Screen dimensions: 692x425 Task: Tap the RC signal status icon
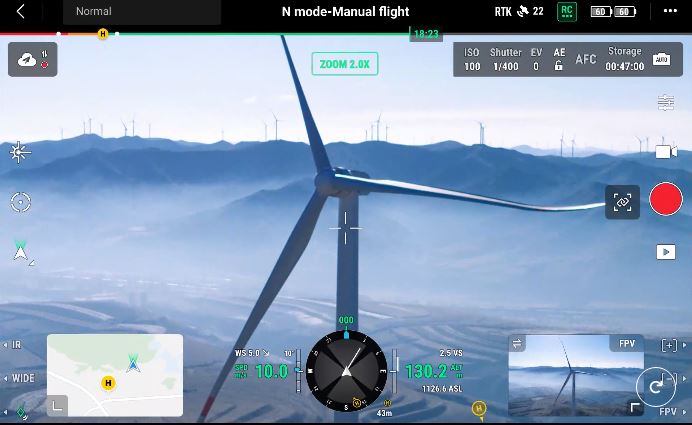pos(567,12)
